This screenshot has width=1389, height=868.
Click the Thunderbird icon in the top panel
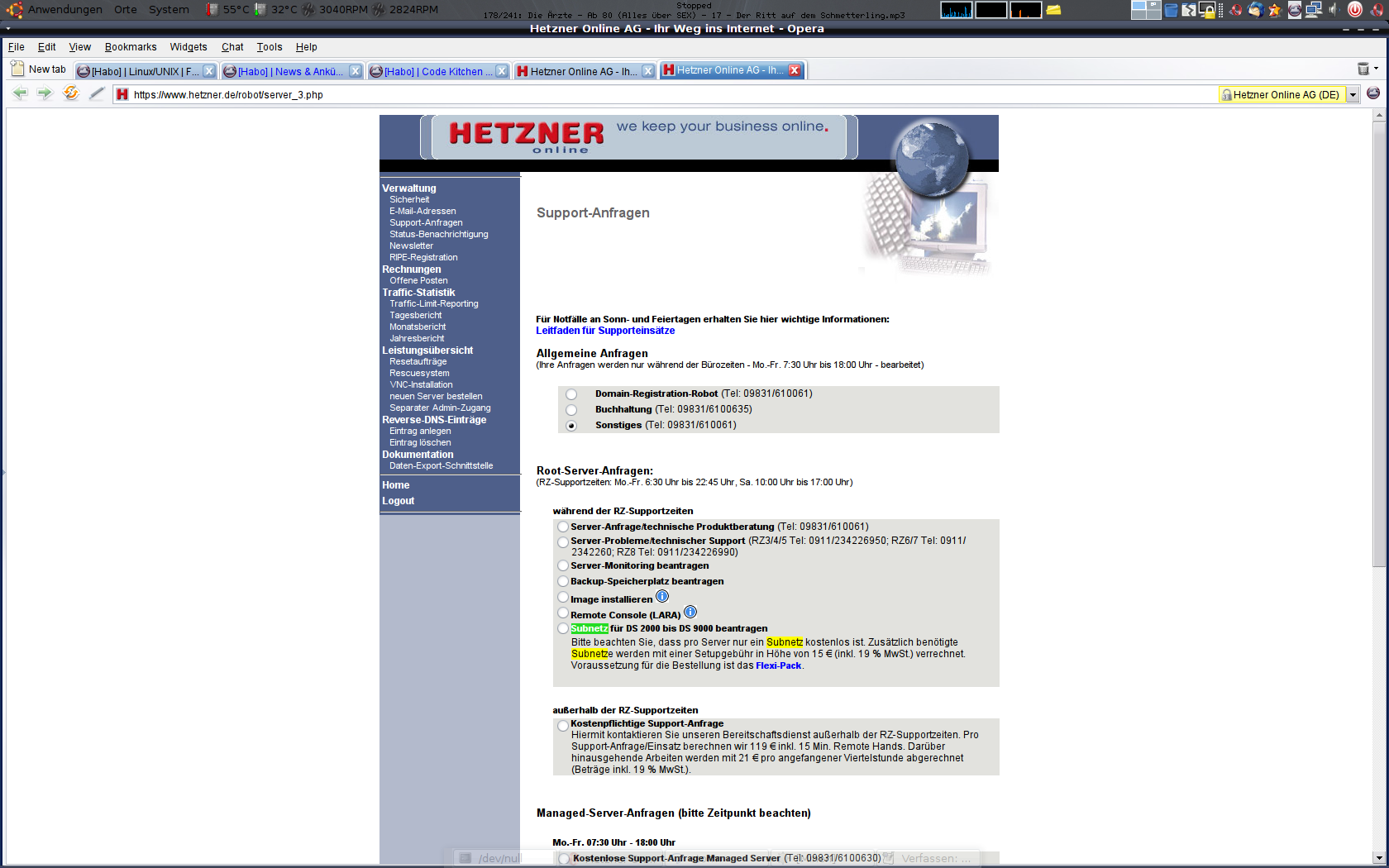point(1255,10)
